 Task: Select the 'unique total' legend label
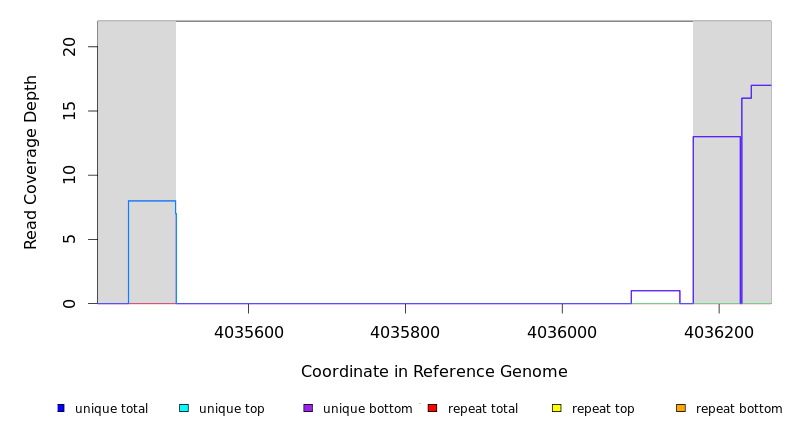click(x=111, y=409)
